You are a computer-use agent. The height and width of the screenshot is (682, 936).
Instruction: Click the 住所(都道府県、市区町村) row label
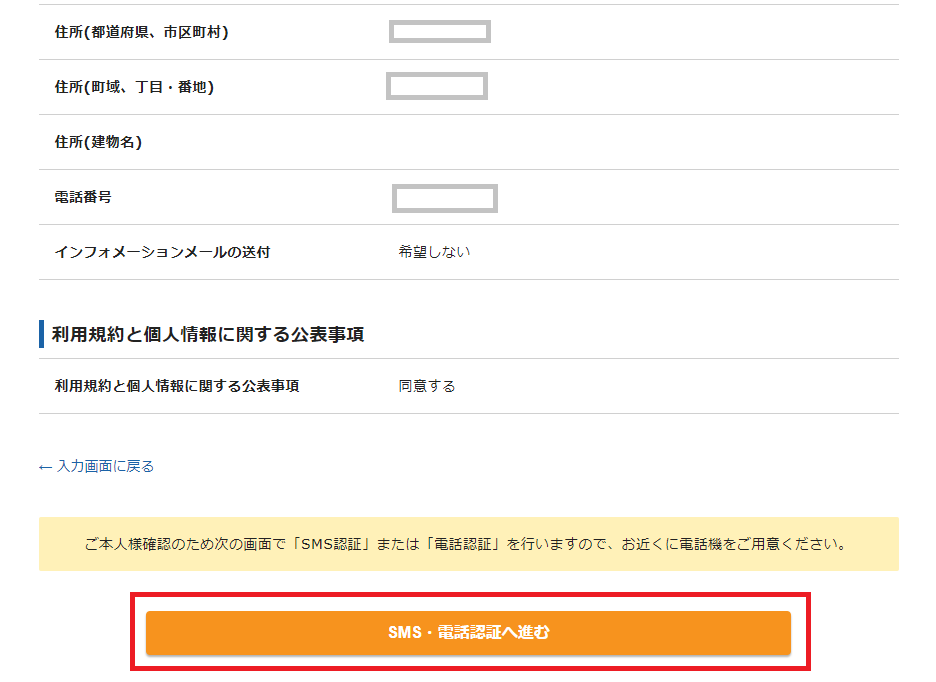click(141, 32)
